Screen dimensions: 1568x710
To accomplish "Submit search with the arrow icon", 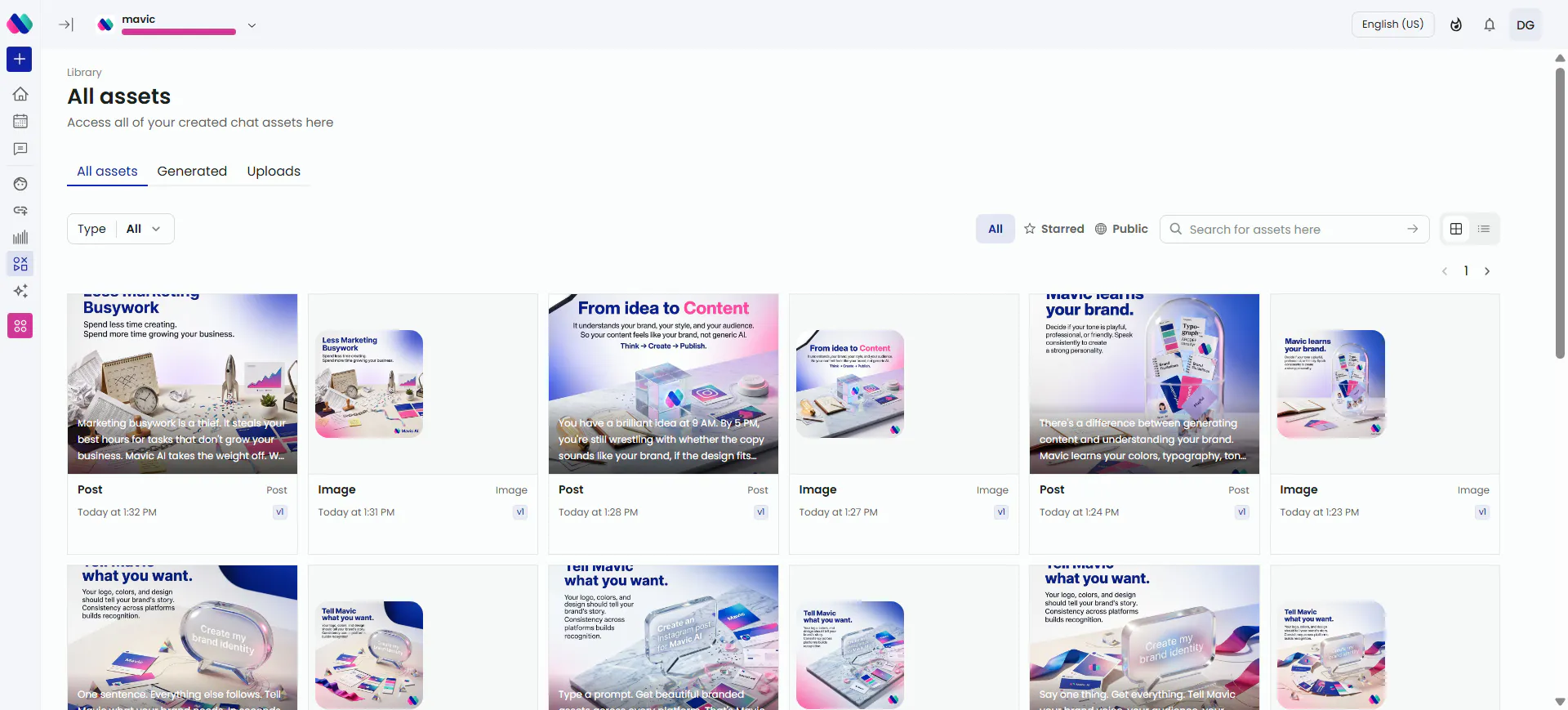I will click(1413, 229).
